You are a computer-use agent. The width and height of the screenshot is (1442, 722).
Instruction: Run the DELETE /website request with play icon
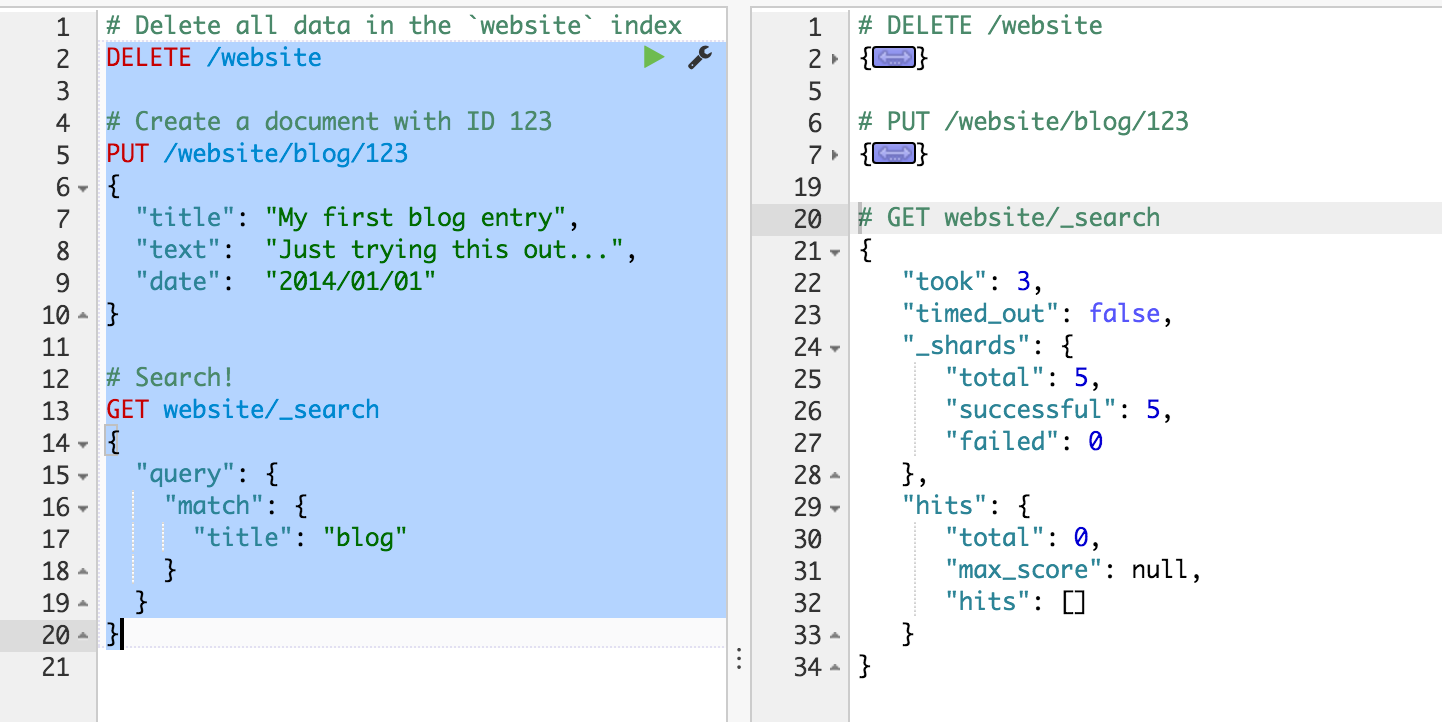pyautogui.click(x=654, y=58)
